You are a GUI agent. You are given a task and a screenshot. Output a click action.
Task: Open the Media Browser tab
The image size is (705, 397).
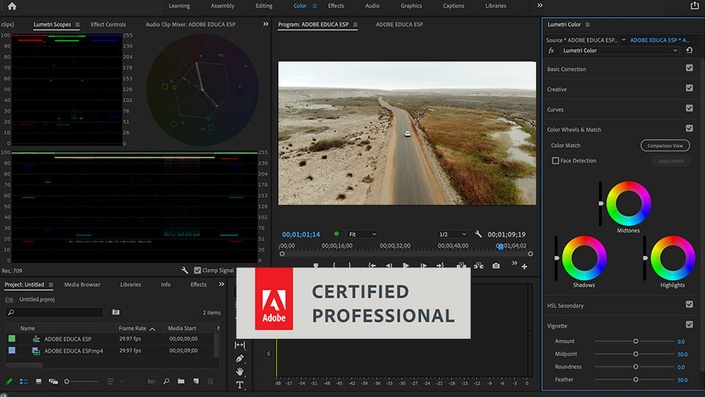click(82, 285)
